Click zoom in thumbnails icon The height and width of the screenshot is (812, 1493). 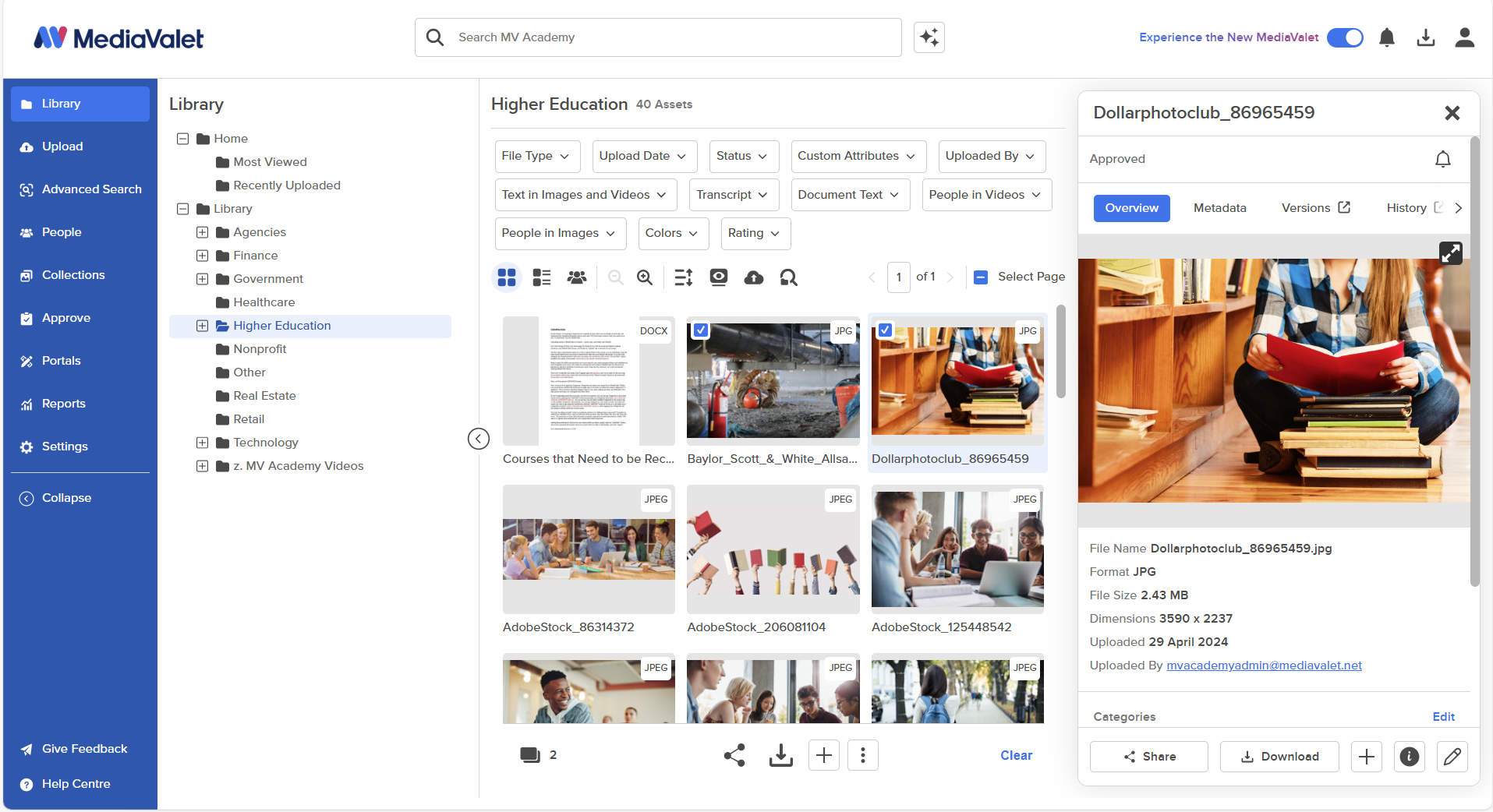645,277
